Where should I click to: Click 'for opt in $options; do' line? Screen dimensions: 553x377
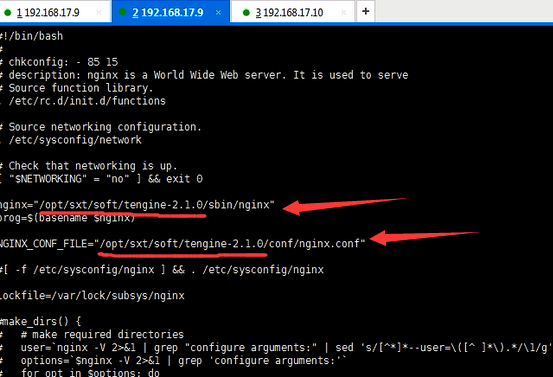pos(90,372)
